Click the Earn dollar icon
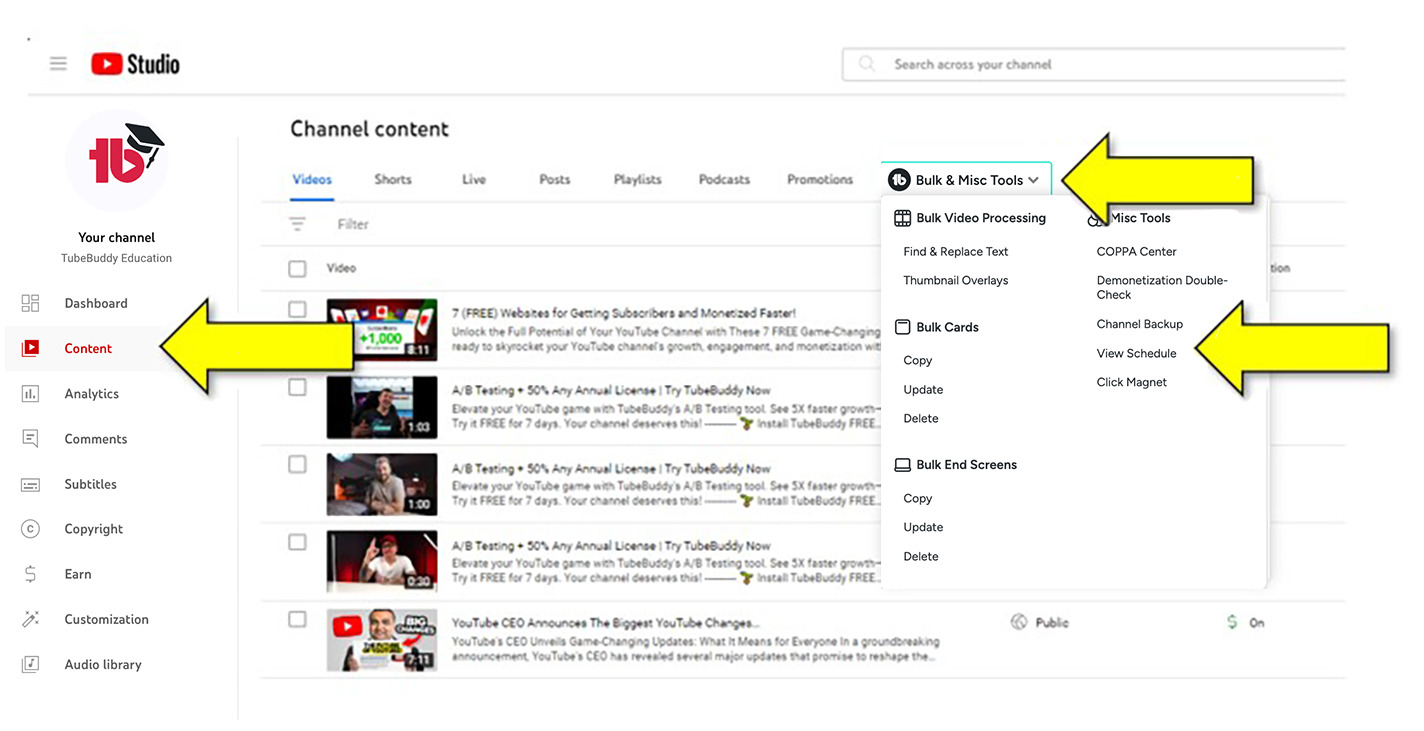 coord(30,574)
